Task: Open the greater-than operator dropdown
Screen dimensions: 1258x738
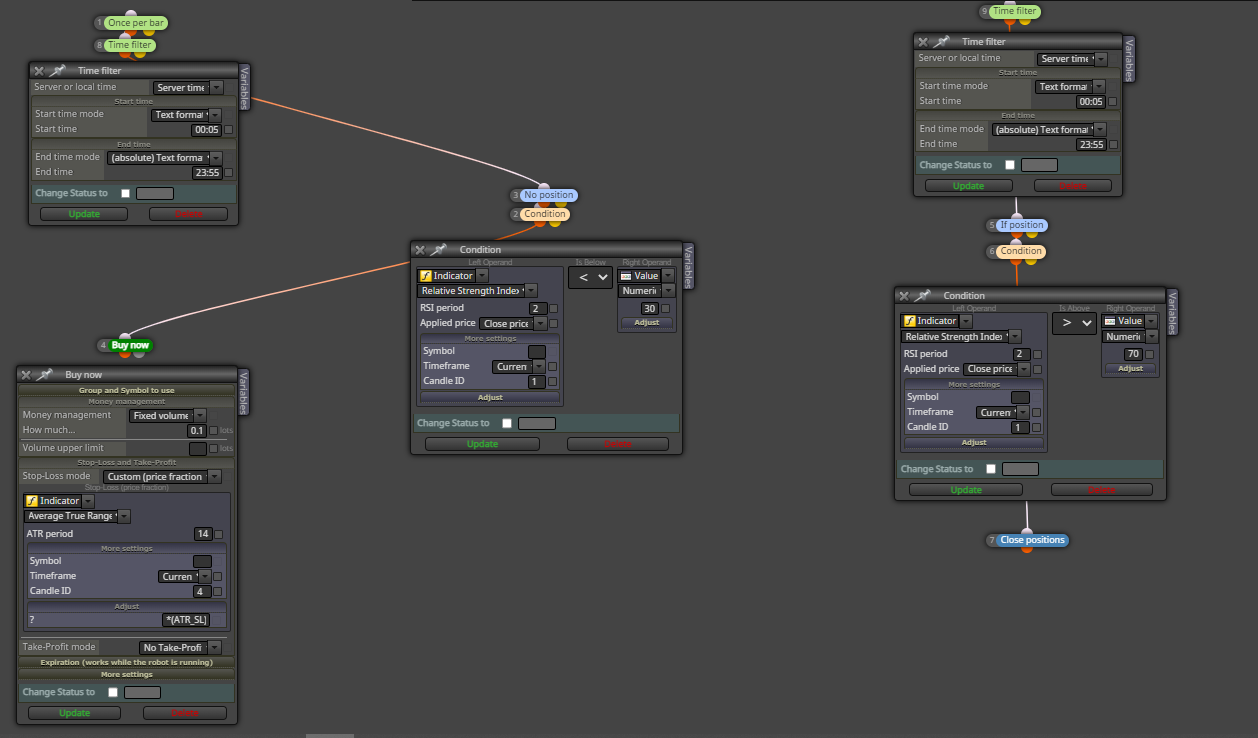Action: (x=1074, y=323)
